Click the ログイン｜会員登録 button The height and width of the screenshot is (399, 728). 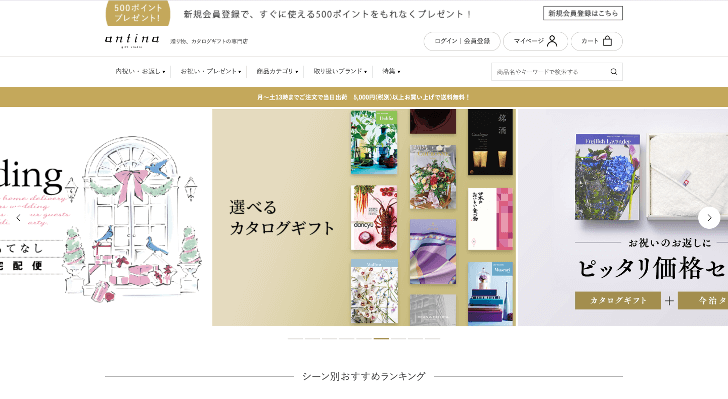pyautogui.click(x=462, y=41)
